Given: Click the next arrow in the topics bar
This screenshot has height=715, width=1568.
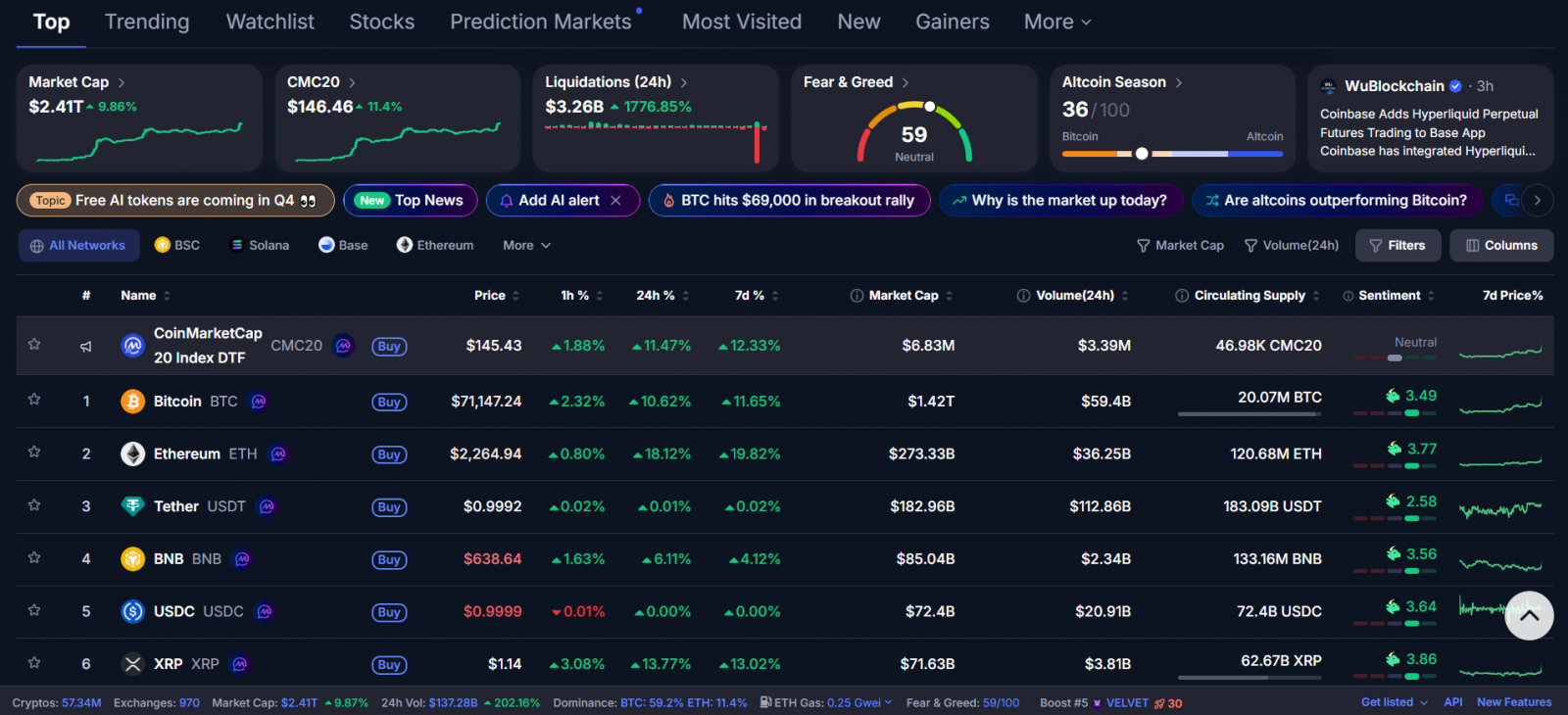Looking at the screenshot, I should [1538, 200].
